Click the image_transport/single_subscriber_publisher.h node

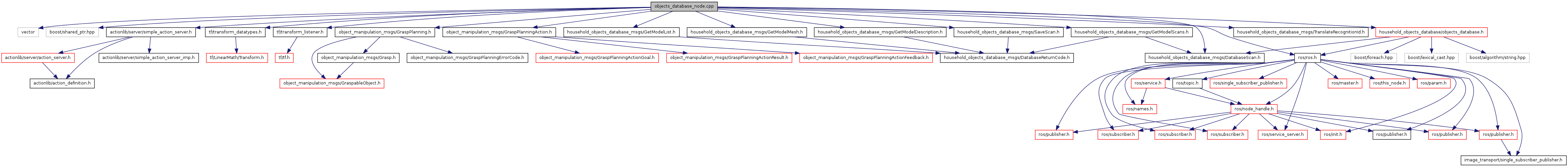click(1512, 160)
